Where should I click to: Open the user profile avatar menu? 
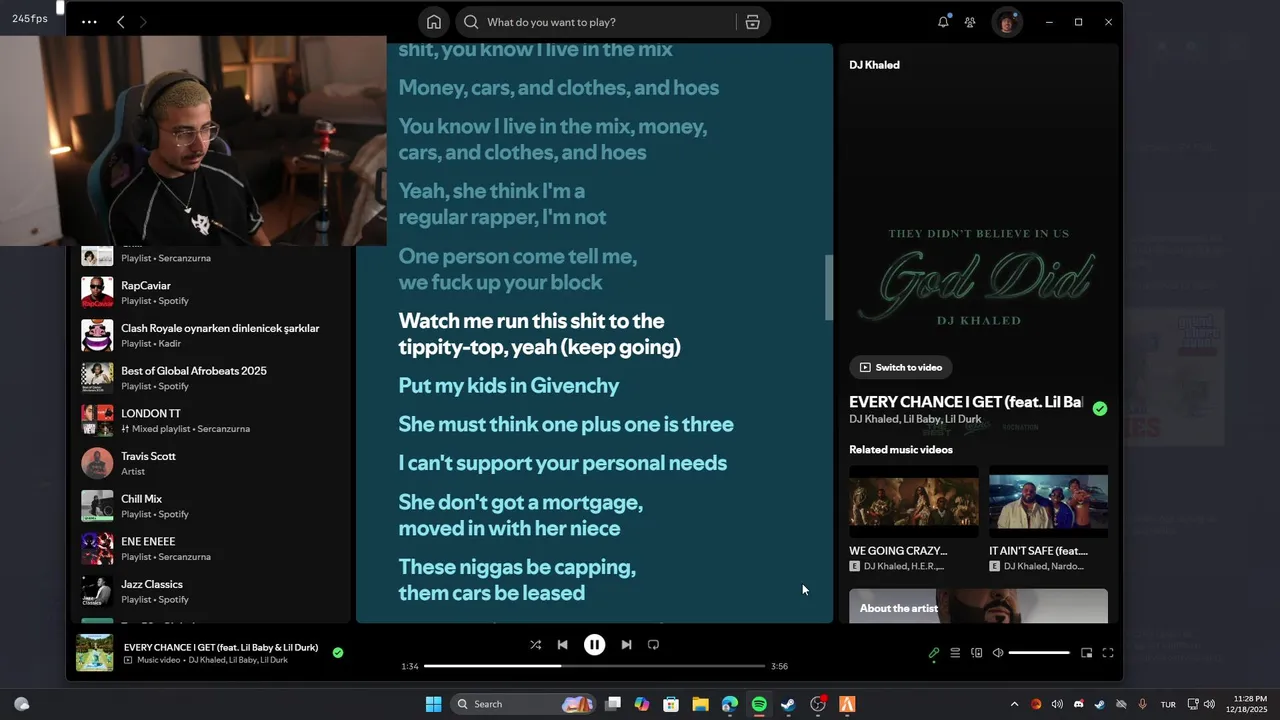coord(1007,22)
